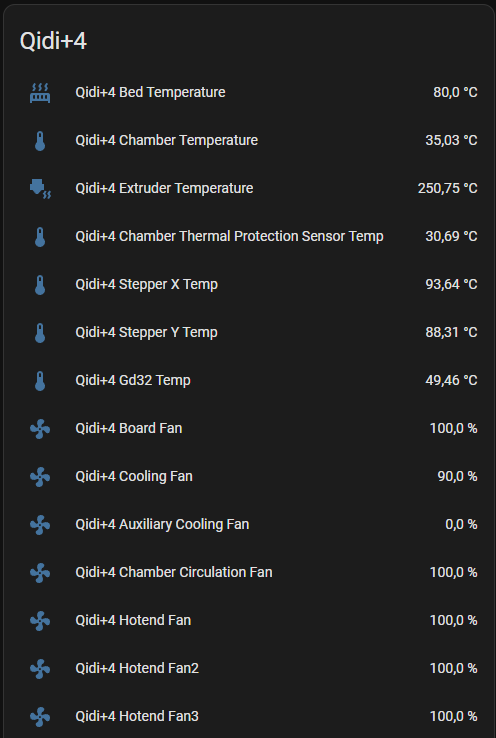The image size is (496, 738).
Task: Click the Auxiliary Cooling Fan icon
Action: coord(40,525)
